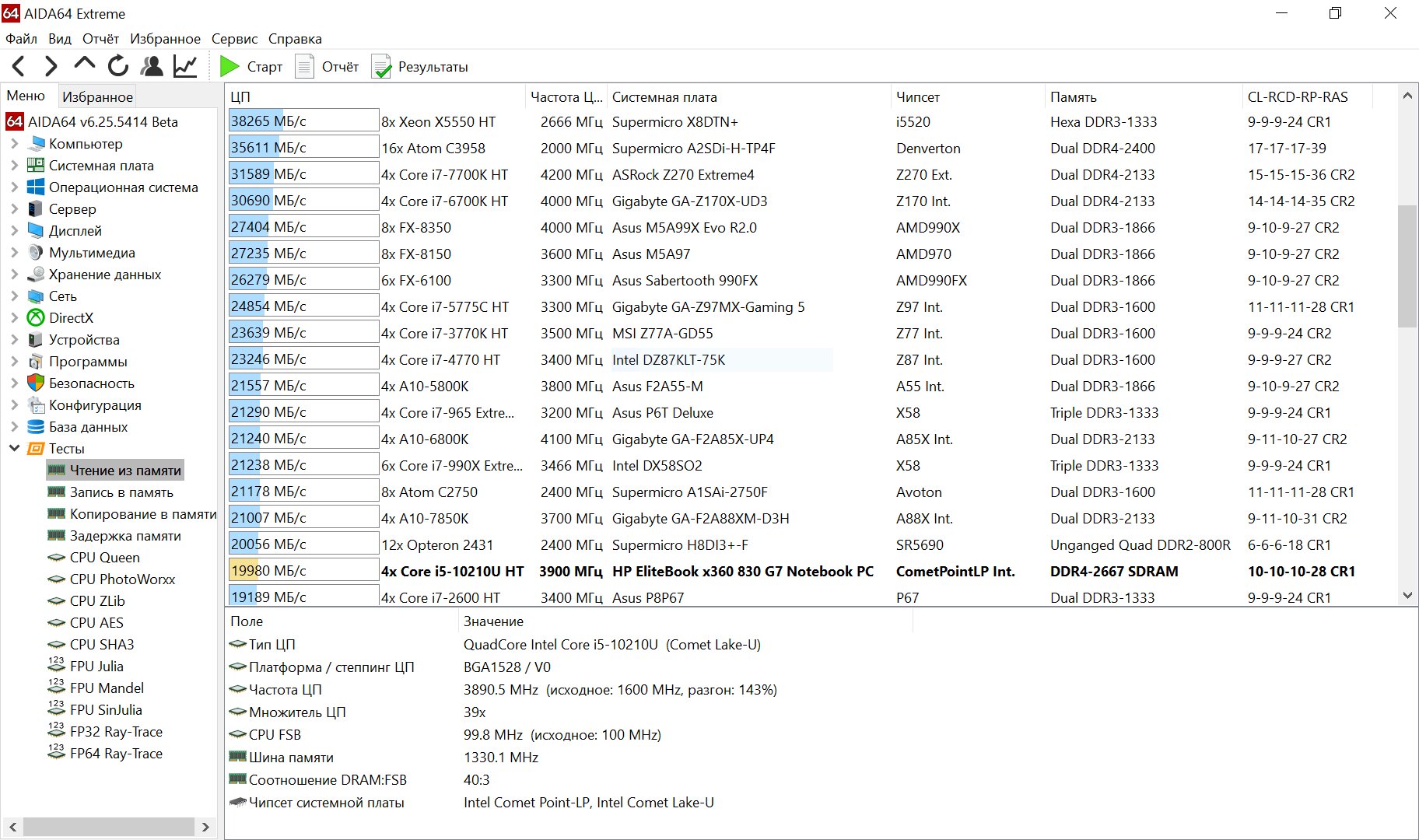Screen dimensions: 1419x840
Task: Click the Up level arrow icon
Action: pos(84,65)
